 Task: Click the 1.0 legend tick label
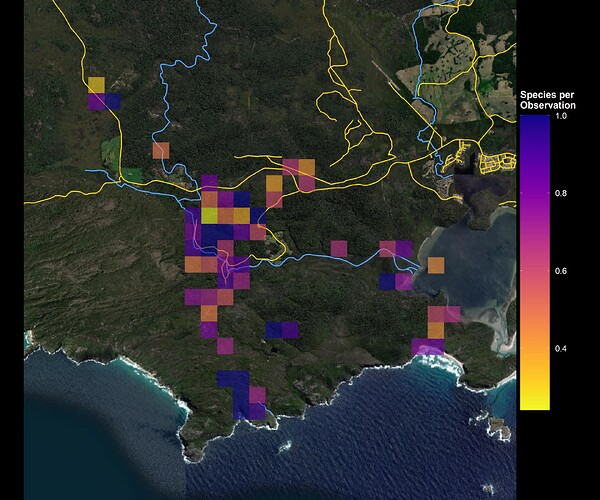click(x=561, y=116)
